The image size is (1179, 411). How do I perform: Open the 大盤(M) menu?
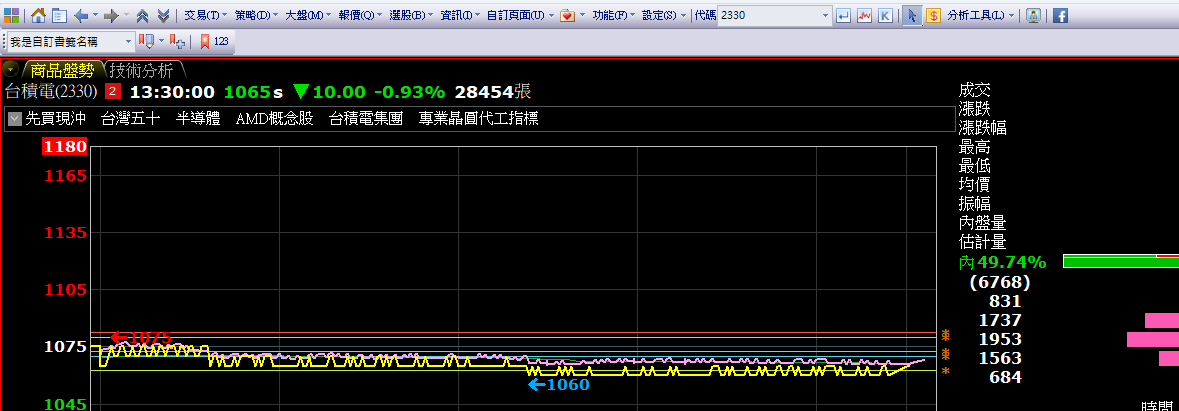point(309,15)
